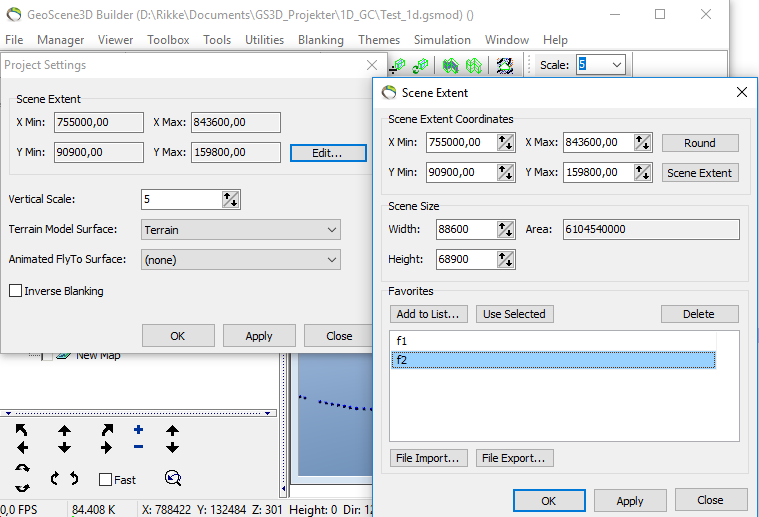Close the Scene Extent dialog with X
This screenshot has height=517, width=759.
742,92
